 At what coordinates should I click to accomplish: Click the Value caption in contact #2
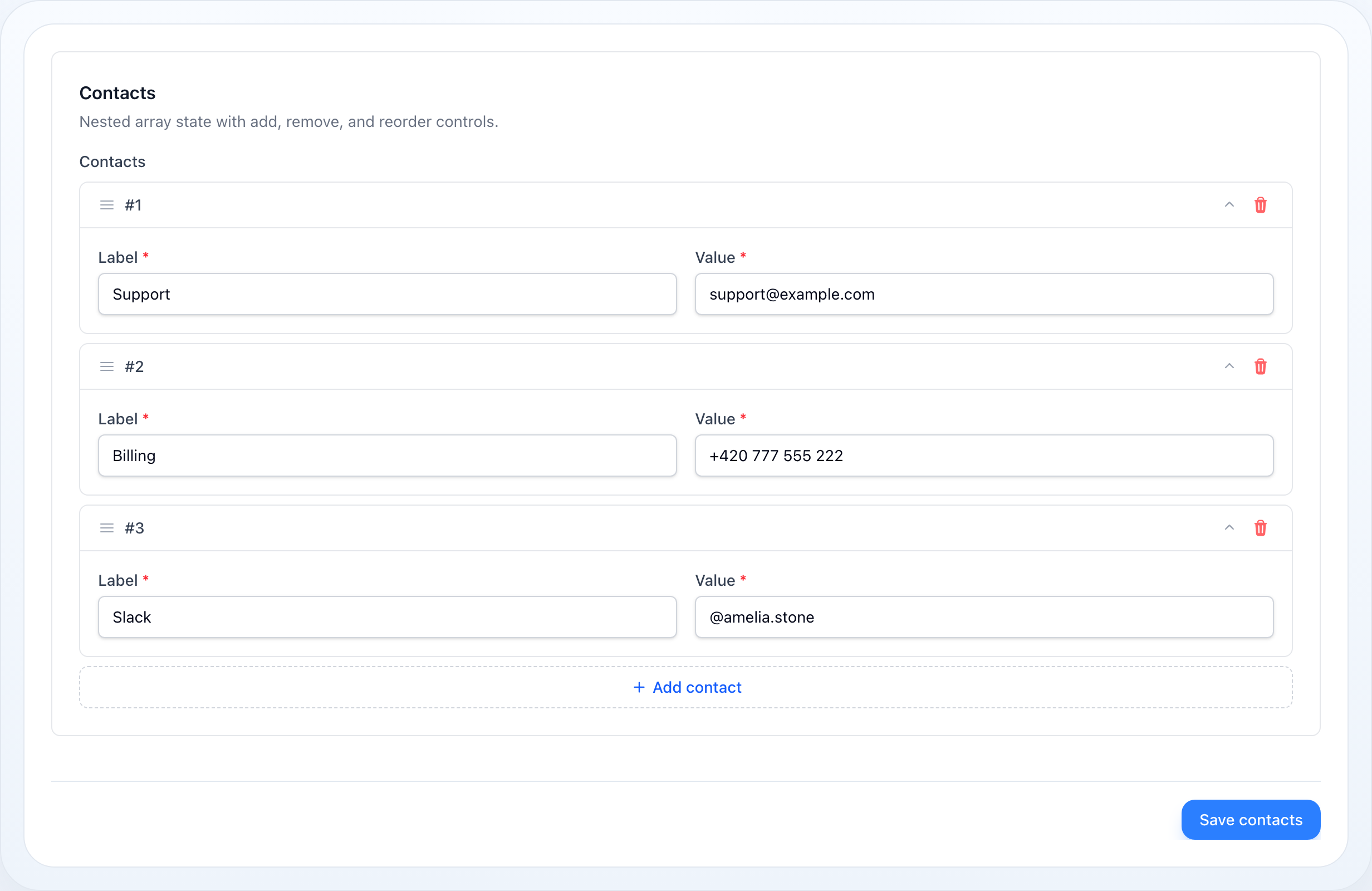(x=715, y=419)
